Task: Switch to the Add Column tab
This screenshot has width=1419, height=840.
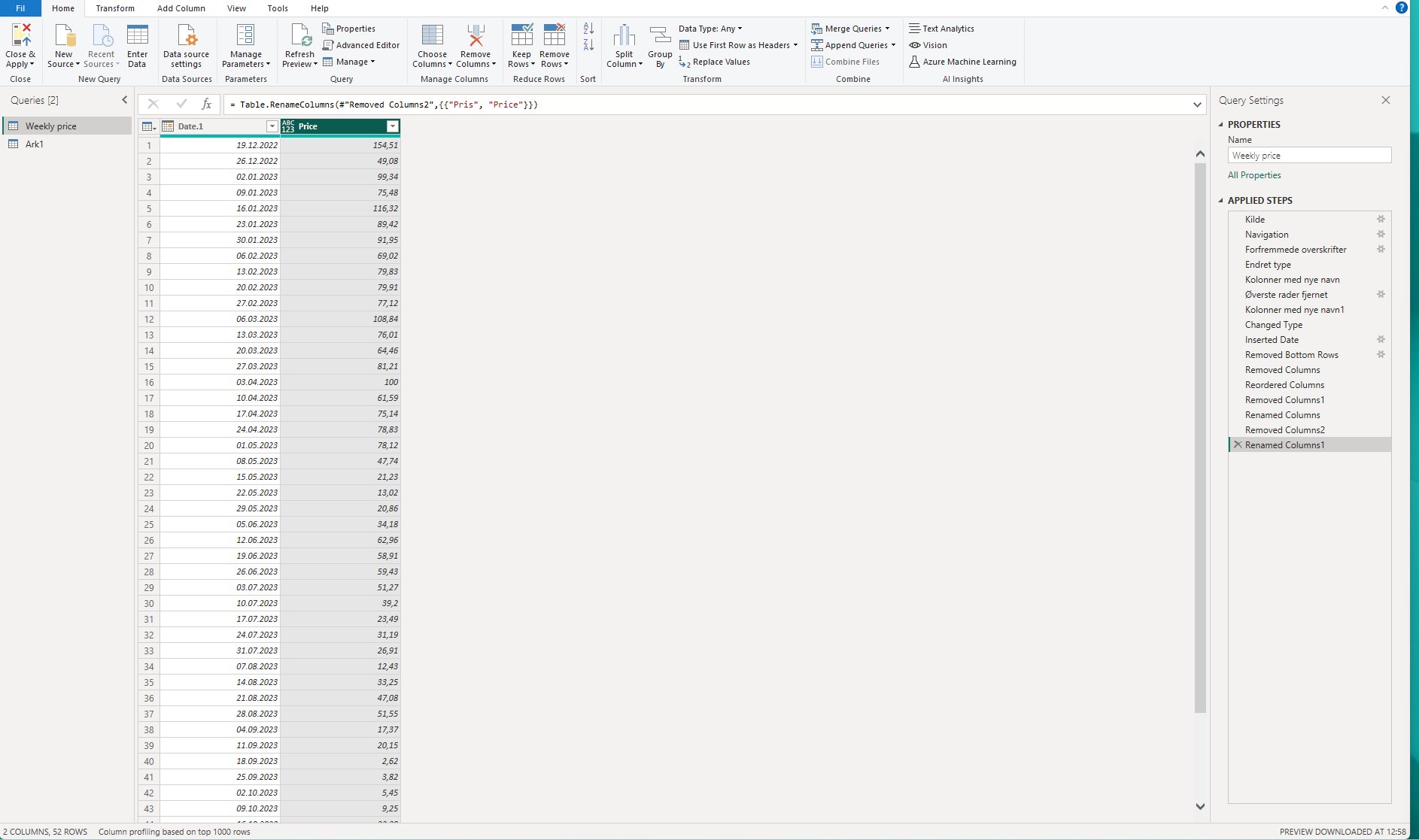Action: click(x=181, y=8)
